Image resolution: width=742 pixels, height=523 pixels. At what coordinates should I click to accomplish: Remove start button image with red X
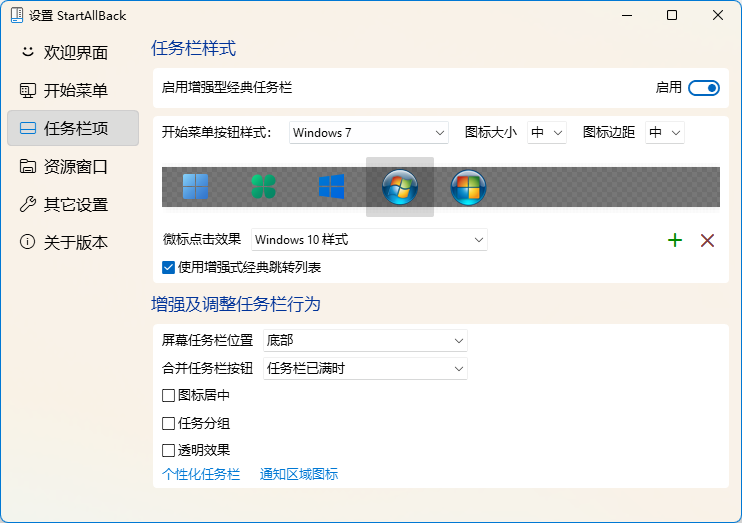707,240
